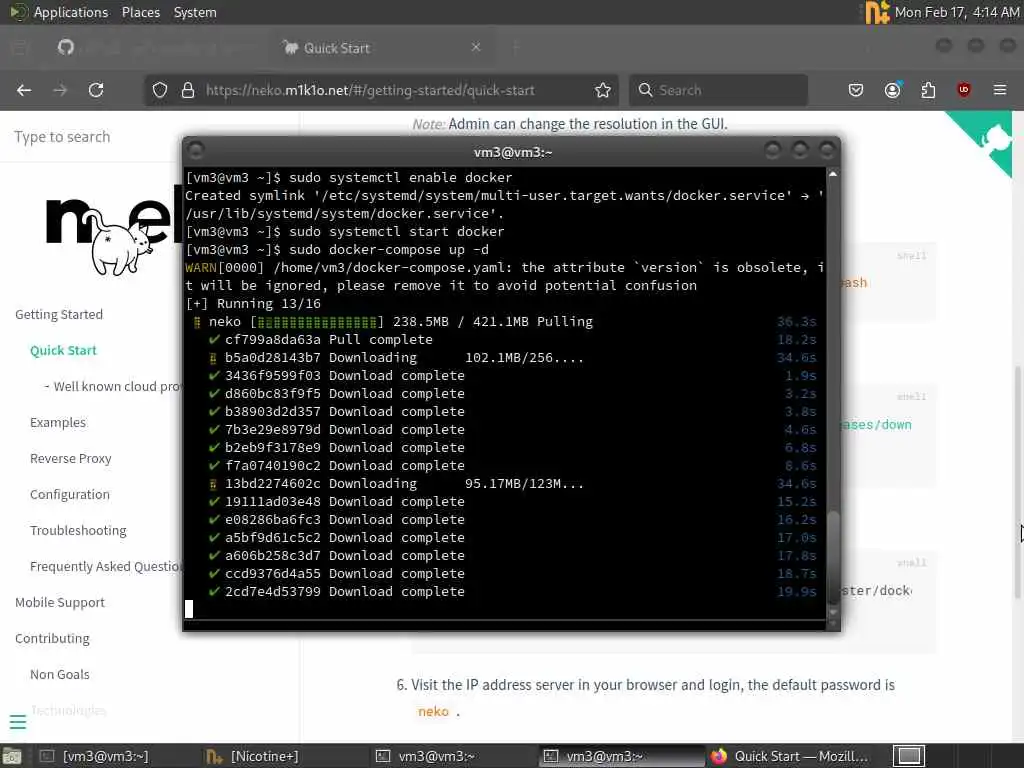Select the Quick Start browser tab
Screen dimensions: 1024x768
[x=382, y=47]
